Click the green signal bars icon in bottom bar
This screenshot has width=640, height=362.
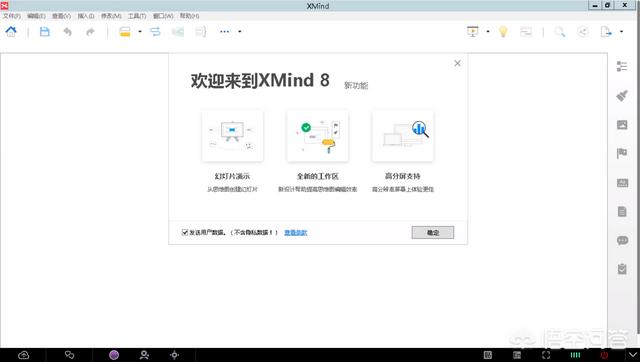(x=575, y=355)
